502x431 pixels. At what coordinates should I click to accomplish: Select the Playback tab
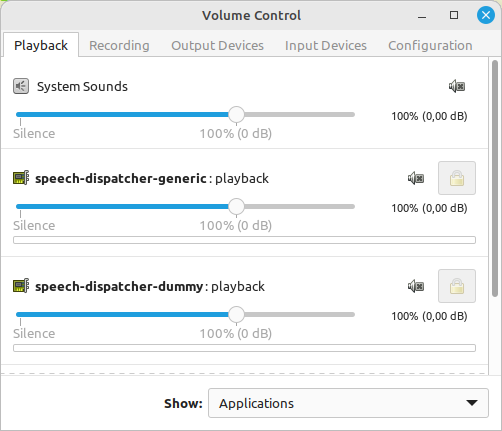[x=41, y=45]
